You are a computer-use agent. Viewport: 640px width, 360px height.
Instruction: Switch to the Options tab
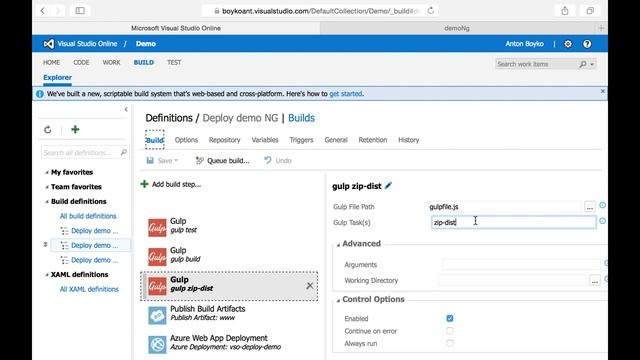[x=186, y=140]
